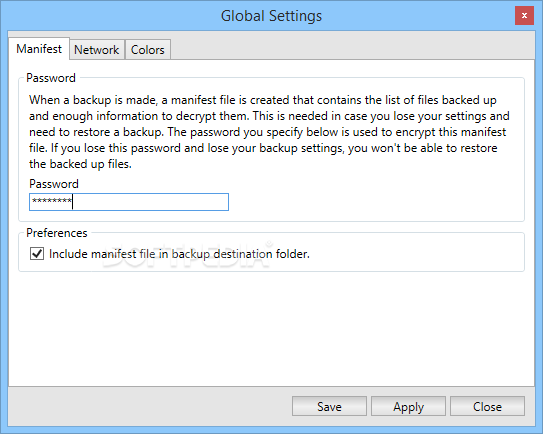The height and width of the screenshot is (434, 543).
Task: Switch to the Network tab
Action: 97,50
